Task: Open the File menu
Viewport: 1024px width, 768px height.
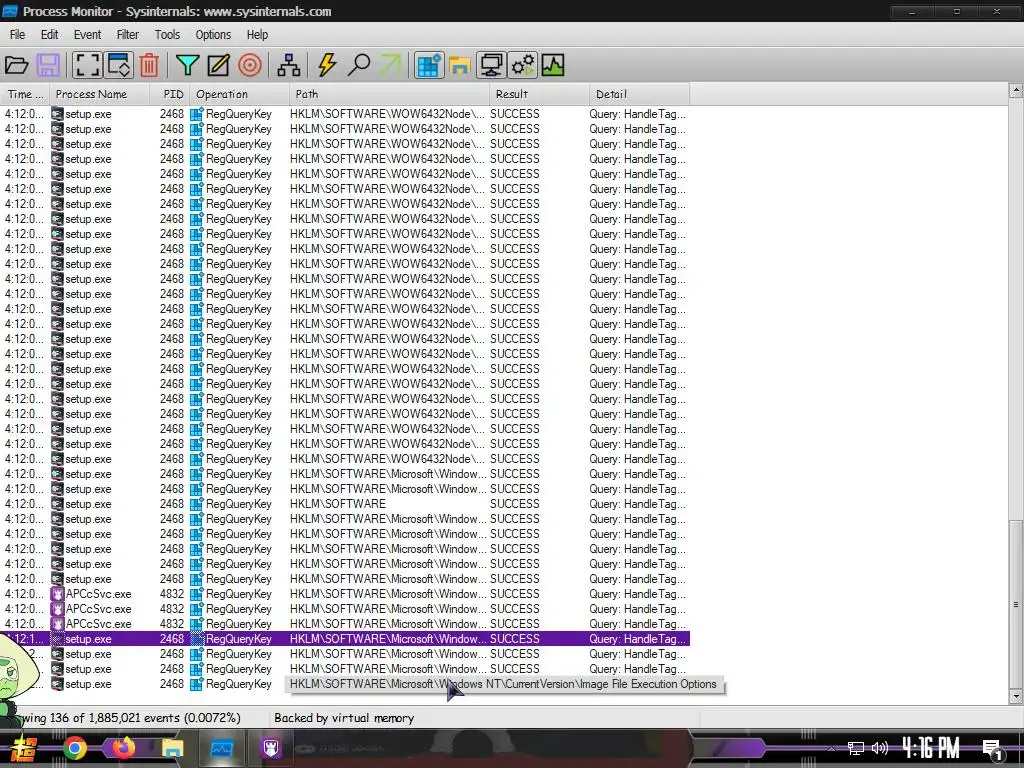Action: [18, 35]
